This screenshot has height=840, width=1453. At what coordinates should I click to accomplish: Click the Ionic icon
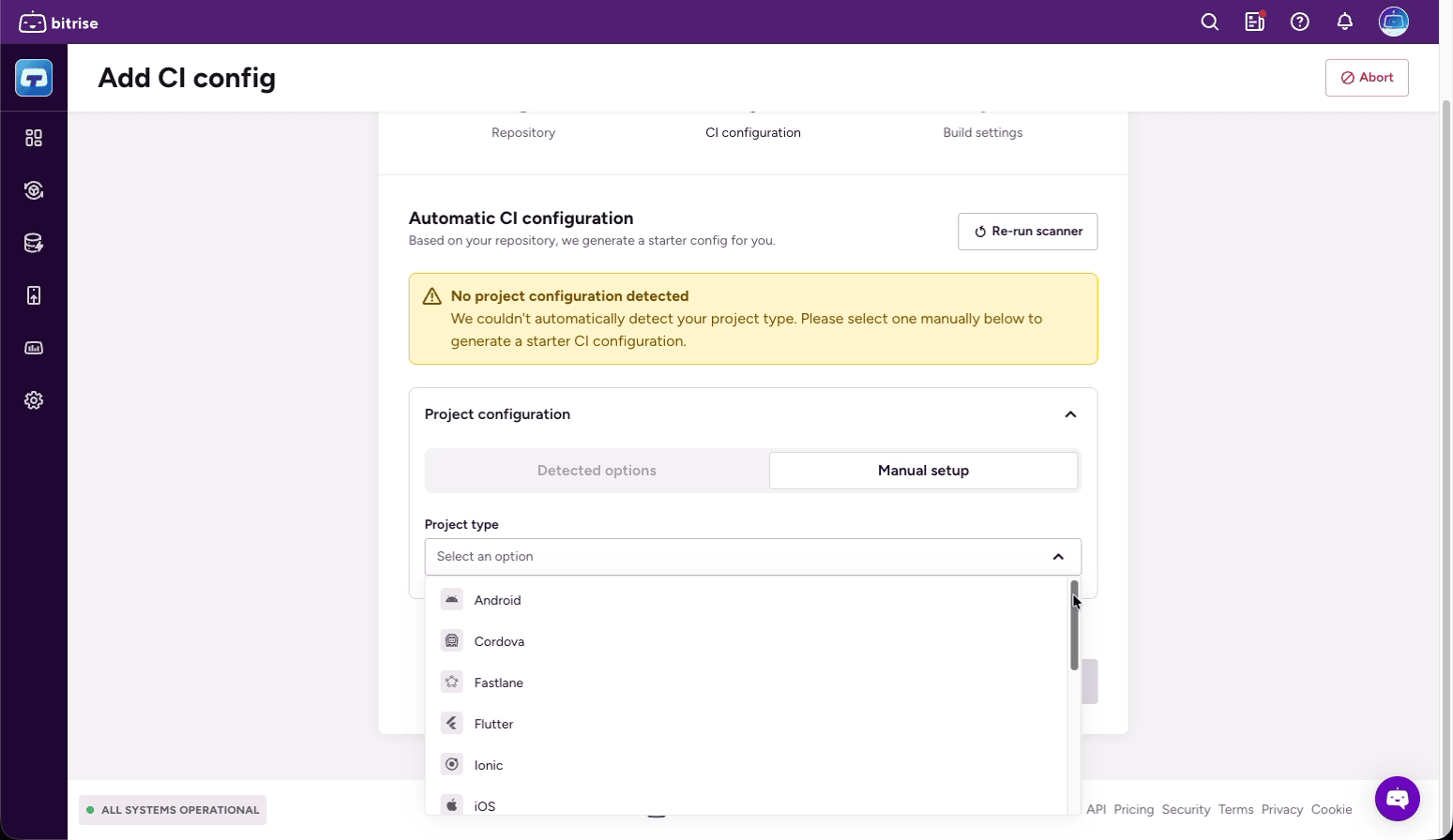(x=452, y=765)
